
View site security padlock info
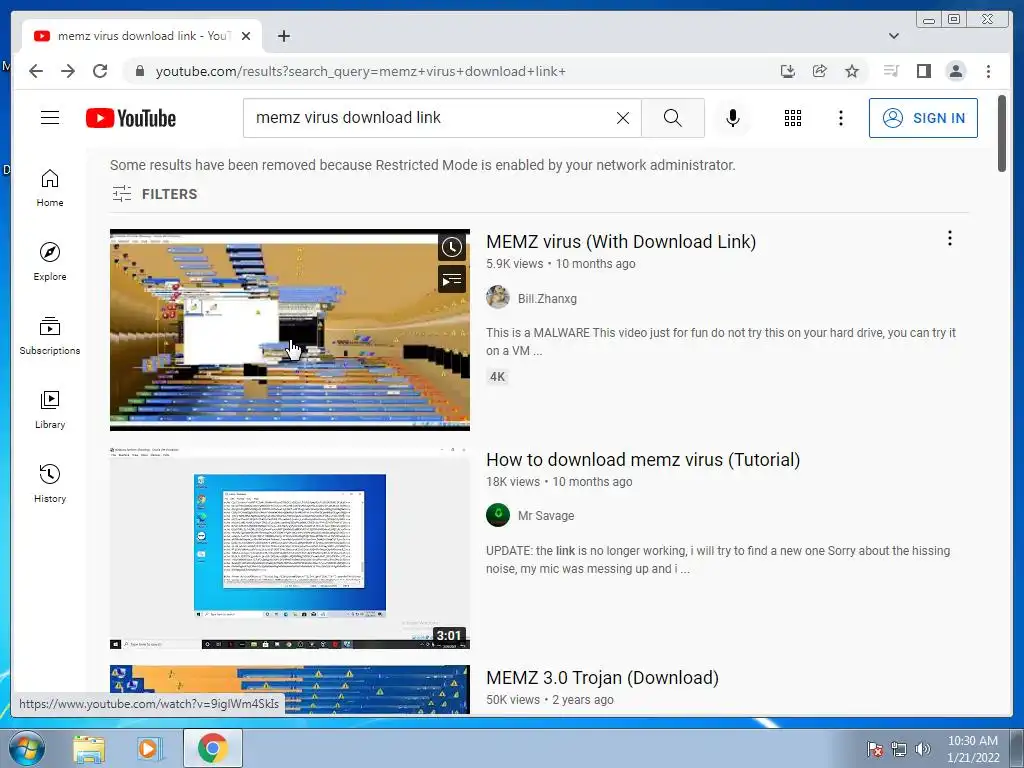point(139,71)
